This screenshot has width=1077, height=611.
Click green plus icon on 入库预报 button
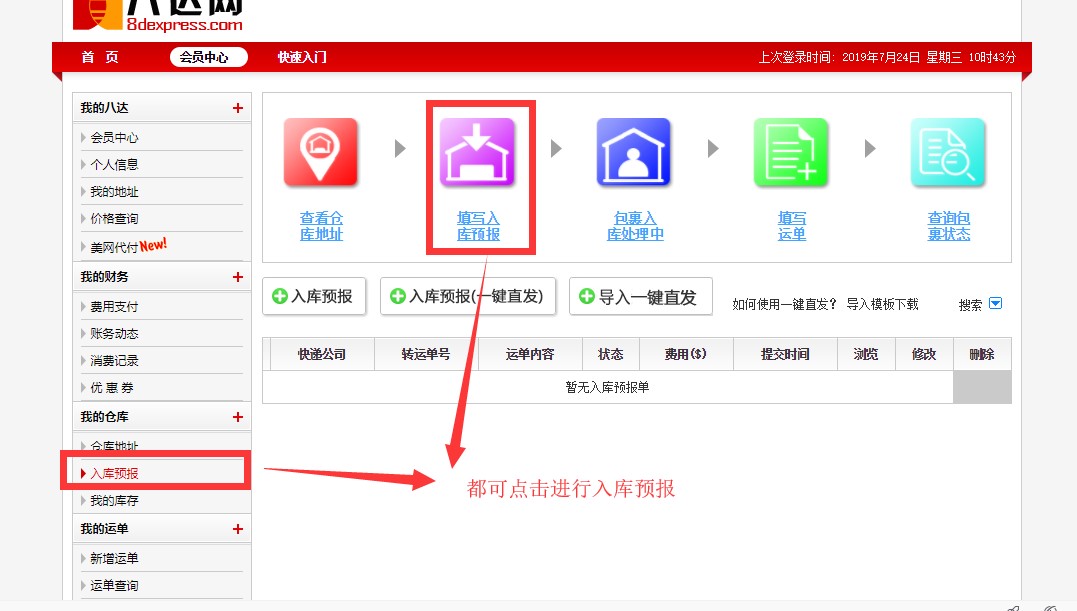pyautogui.click(x=280, y=296)
